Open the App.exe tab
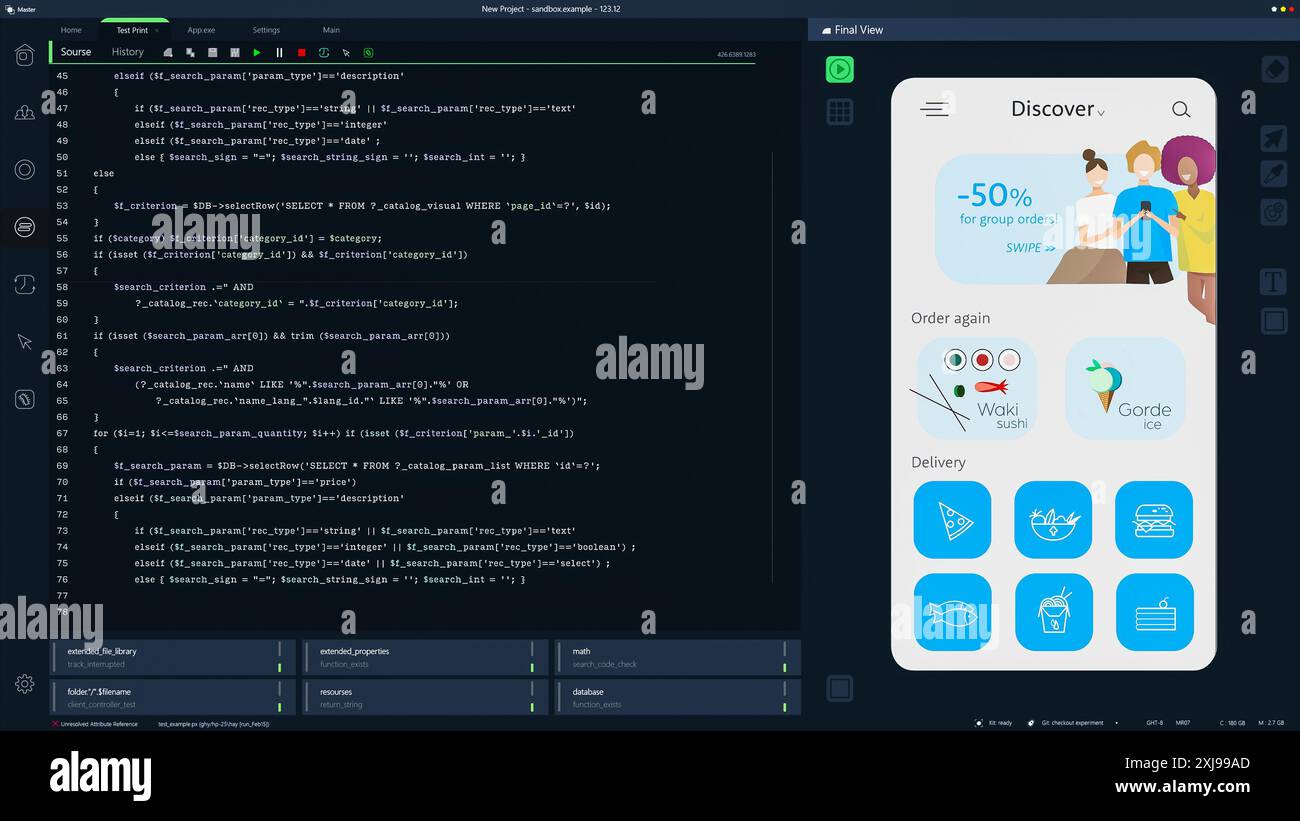Screen dimensions: 1300x821 (201, 30)
